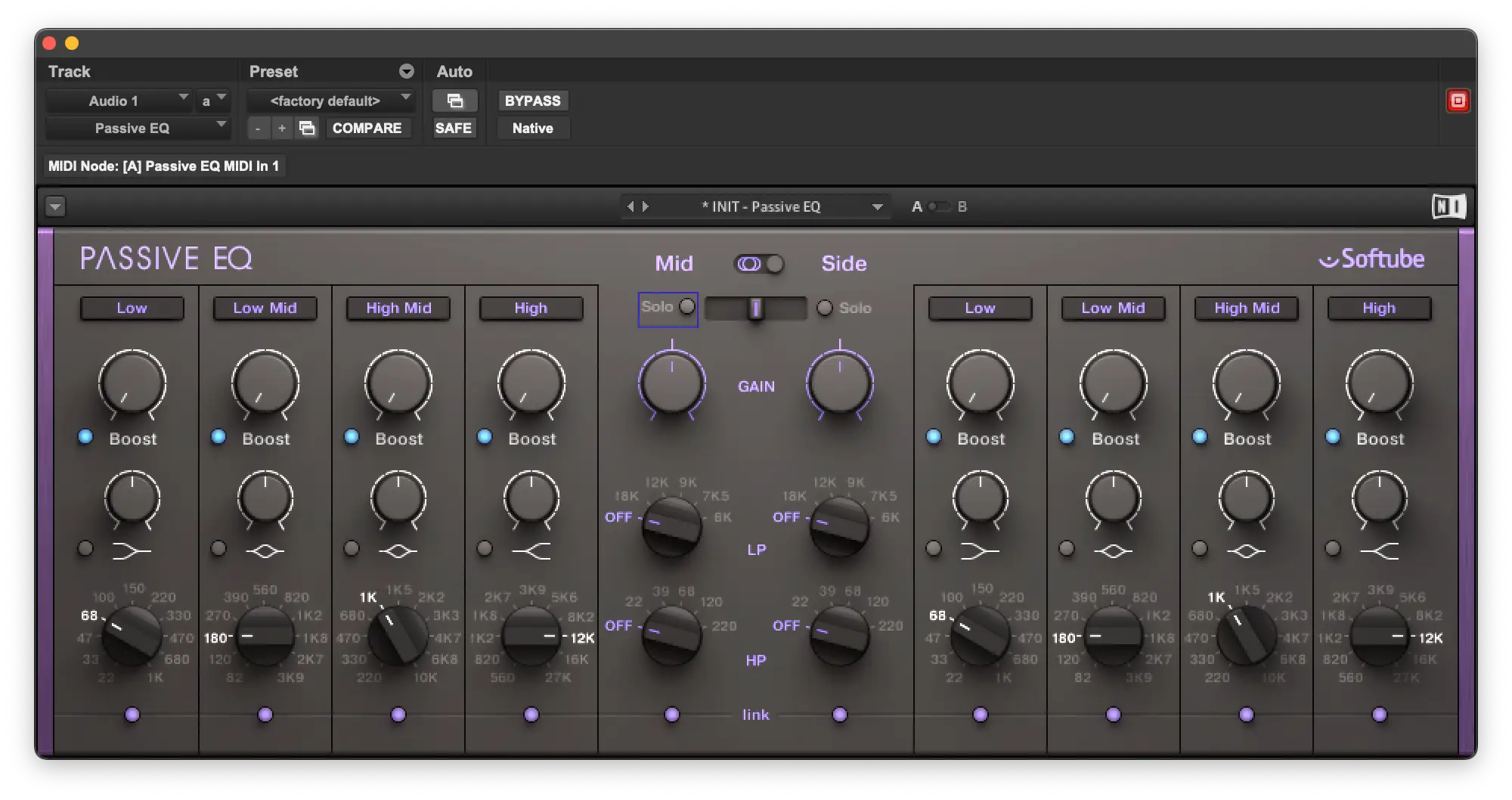
Task: Enable Solo for the Mid channel
Action: point(686,306)
